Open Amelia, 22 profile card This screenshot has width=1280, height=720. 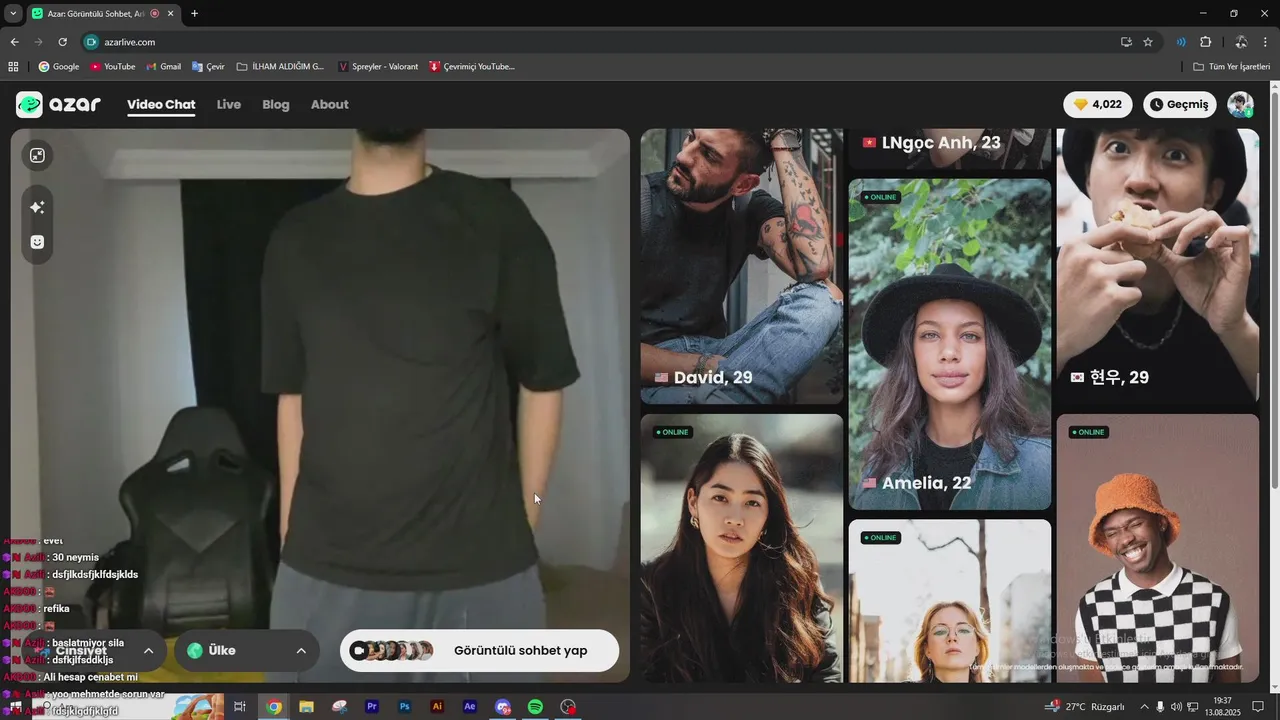[950, 344]
